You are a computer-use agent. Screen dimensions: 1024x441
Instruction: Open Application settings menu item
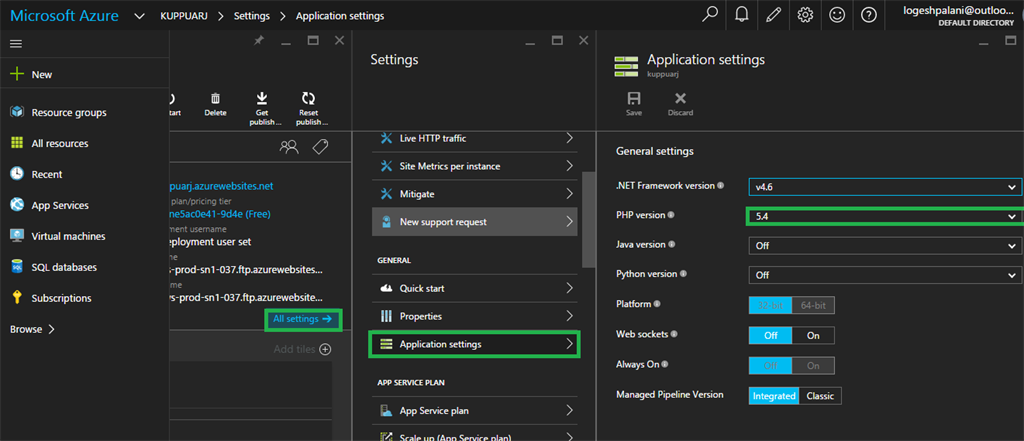[474, 345]
